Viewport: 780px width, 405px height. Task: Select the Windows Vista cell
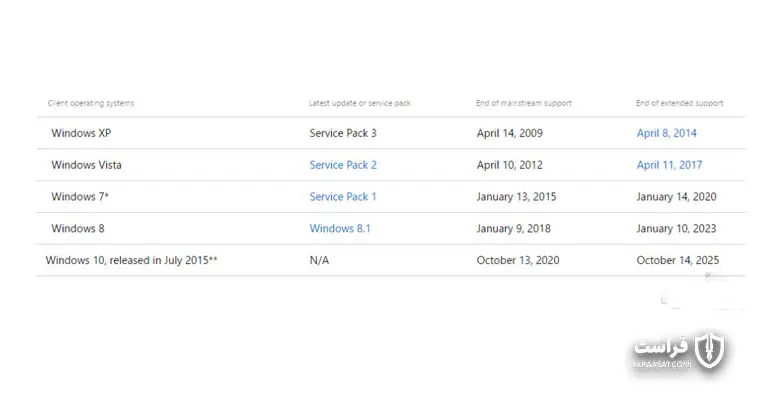coord(86,165)
